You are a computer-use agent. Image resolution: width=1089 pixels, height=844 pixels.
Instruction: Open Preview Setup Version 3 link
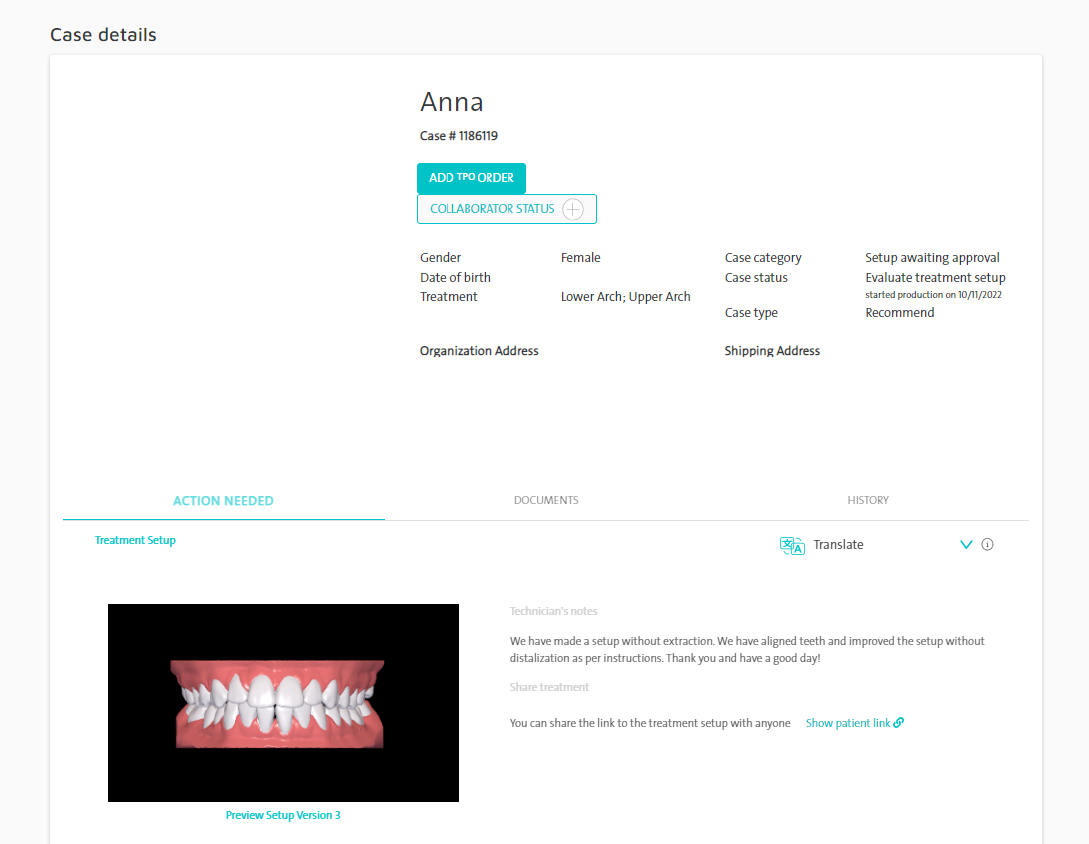[283, 815]
